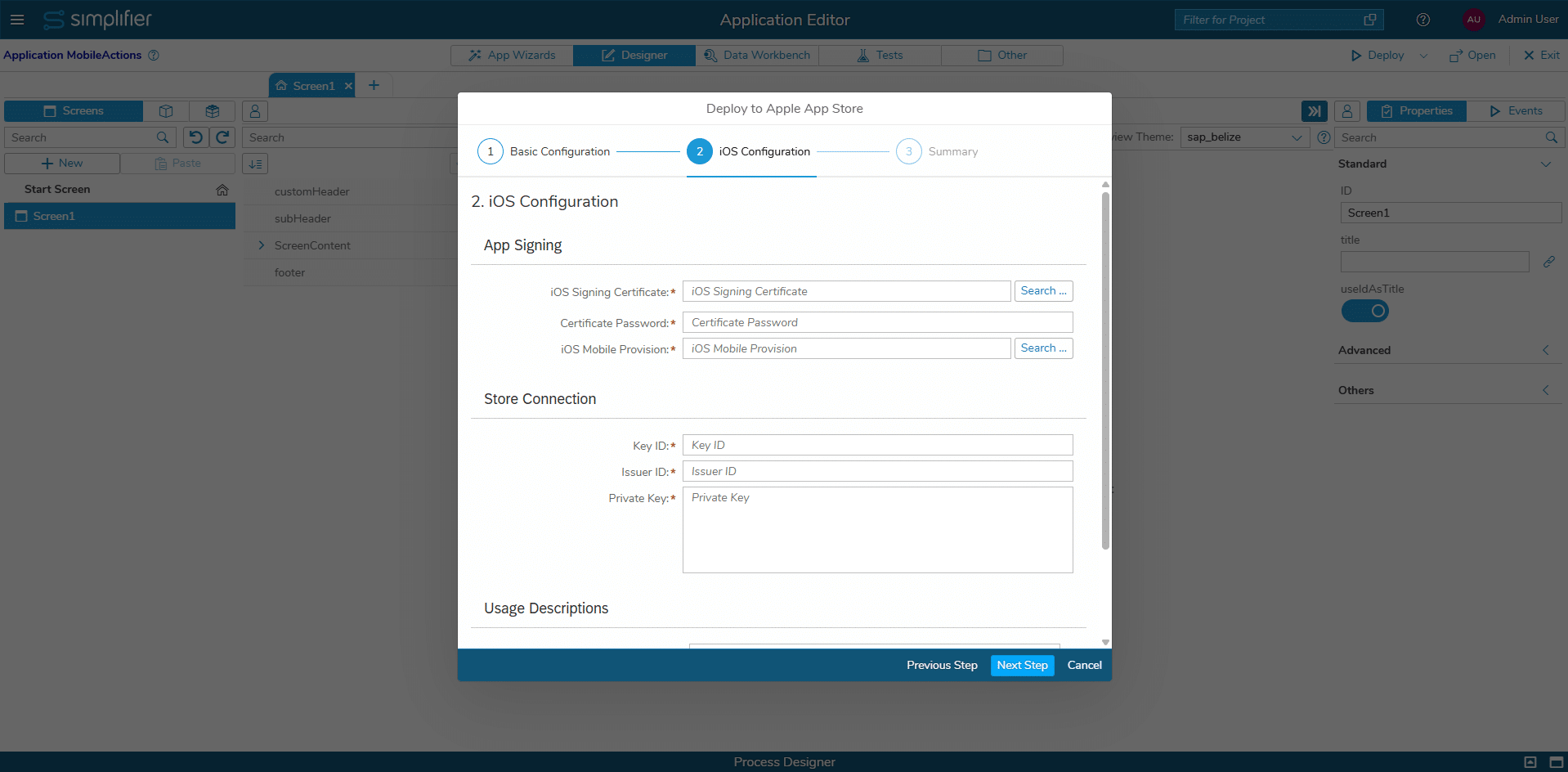Click the AU user avatar
This screenshot has width=1568, height=772.
pyautogui.click(x=1474, y=20)
